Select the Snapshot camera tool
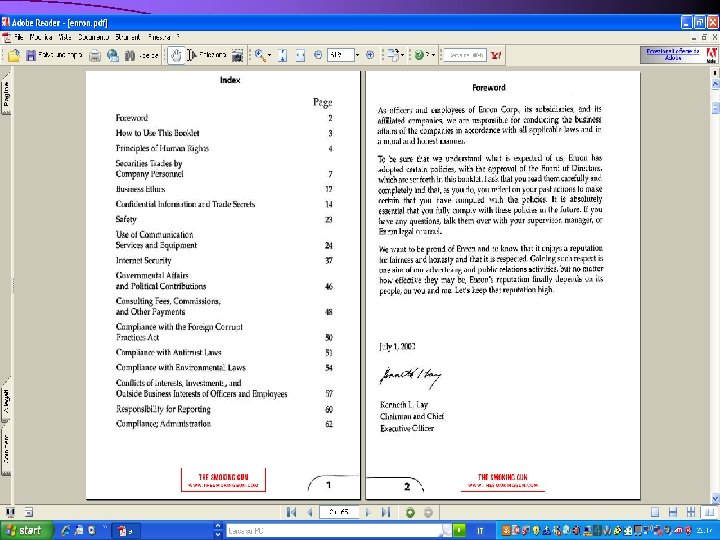This screenshot has height=540, width=720. pos(237,56)
